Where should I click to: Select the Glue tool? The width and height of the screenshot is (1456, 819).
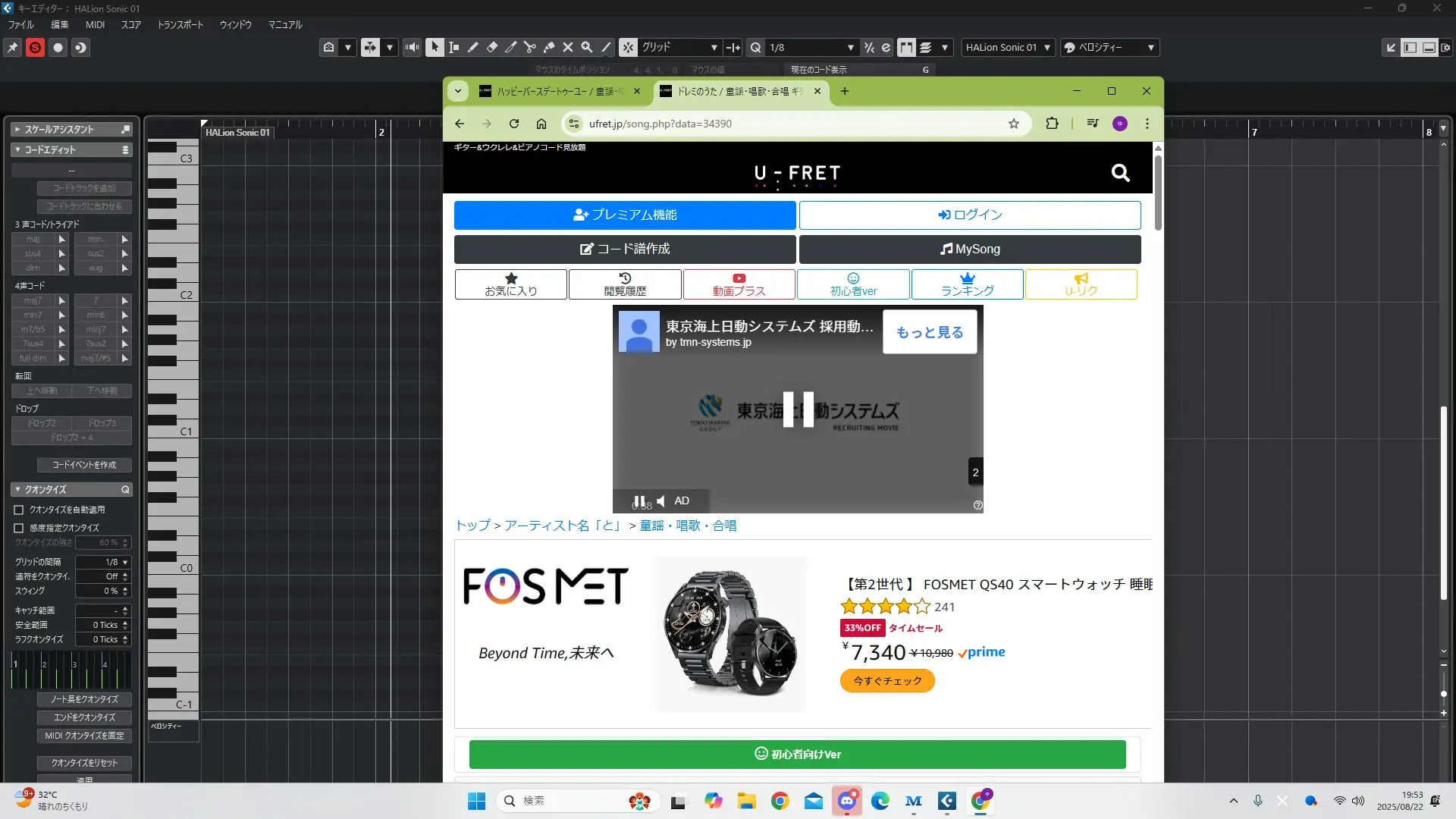coord(549,47)
